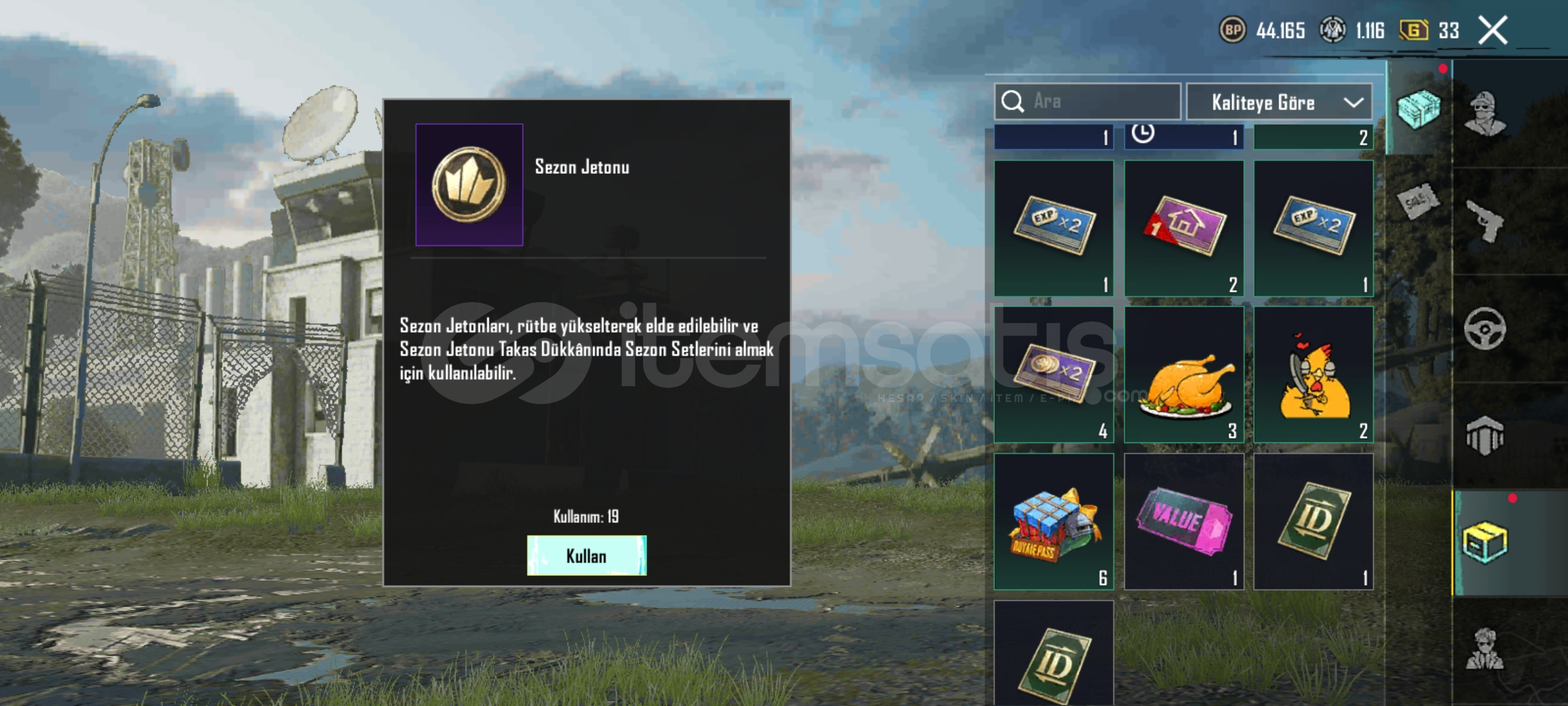The width and height of the screenshot is (1568, 706).
Task: Select the pink VALUE ticket item
Action: 1184,522
